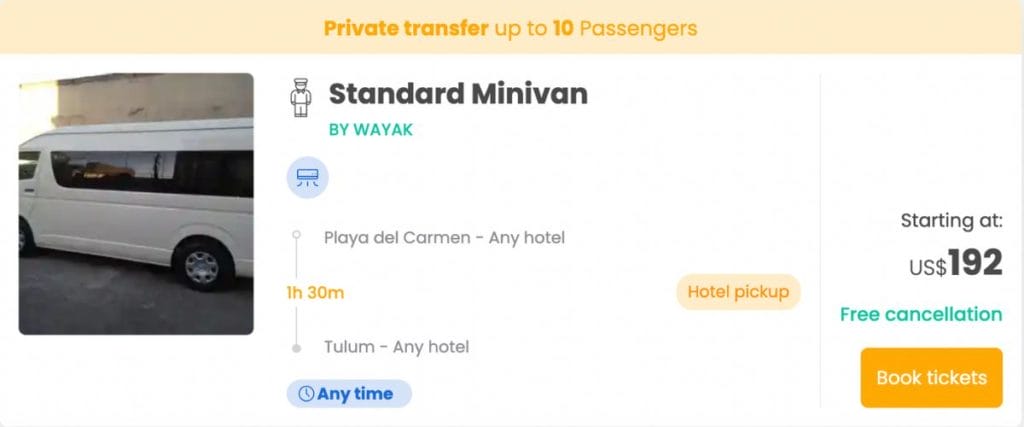Click Tulum - Any hotel stop

[396, 348]
